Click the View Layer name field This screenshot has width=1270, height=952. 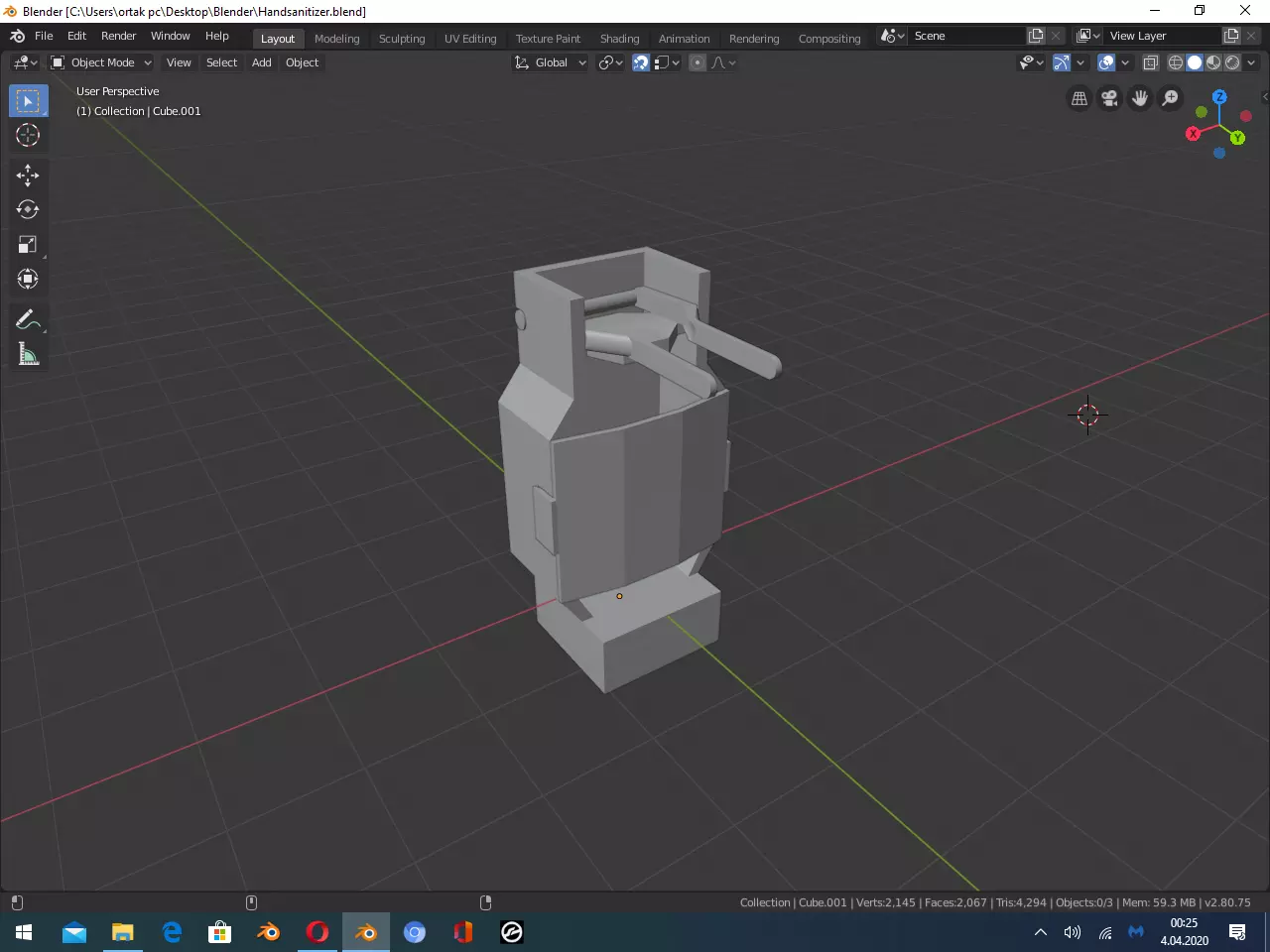tap(1163, 36)
